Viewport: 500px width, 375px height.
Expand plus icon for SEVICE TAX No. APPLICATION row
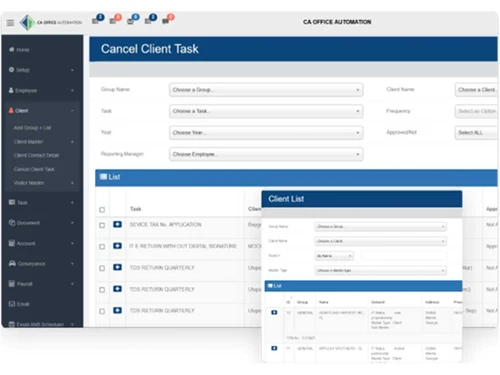click(x=117, y=224)
